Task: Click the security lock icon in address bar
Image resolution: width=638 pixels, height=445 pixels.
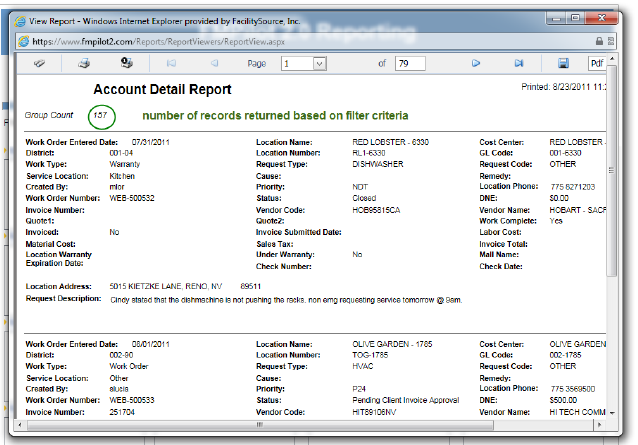Action: click(599, 41)
